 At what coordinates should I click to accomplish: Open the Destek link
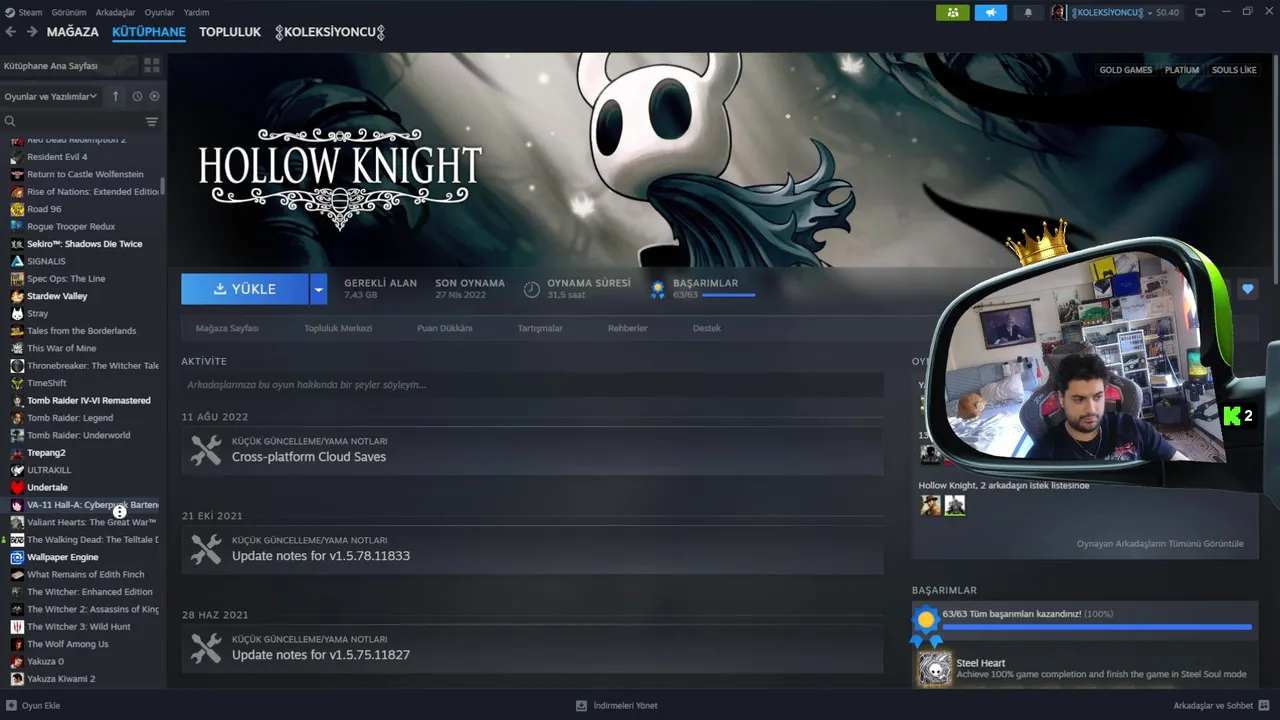[x=707, y=328]
